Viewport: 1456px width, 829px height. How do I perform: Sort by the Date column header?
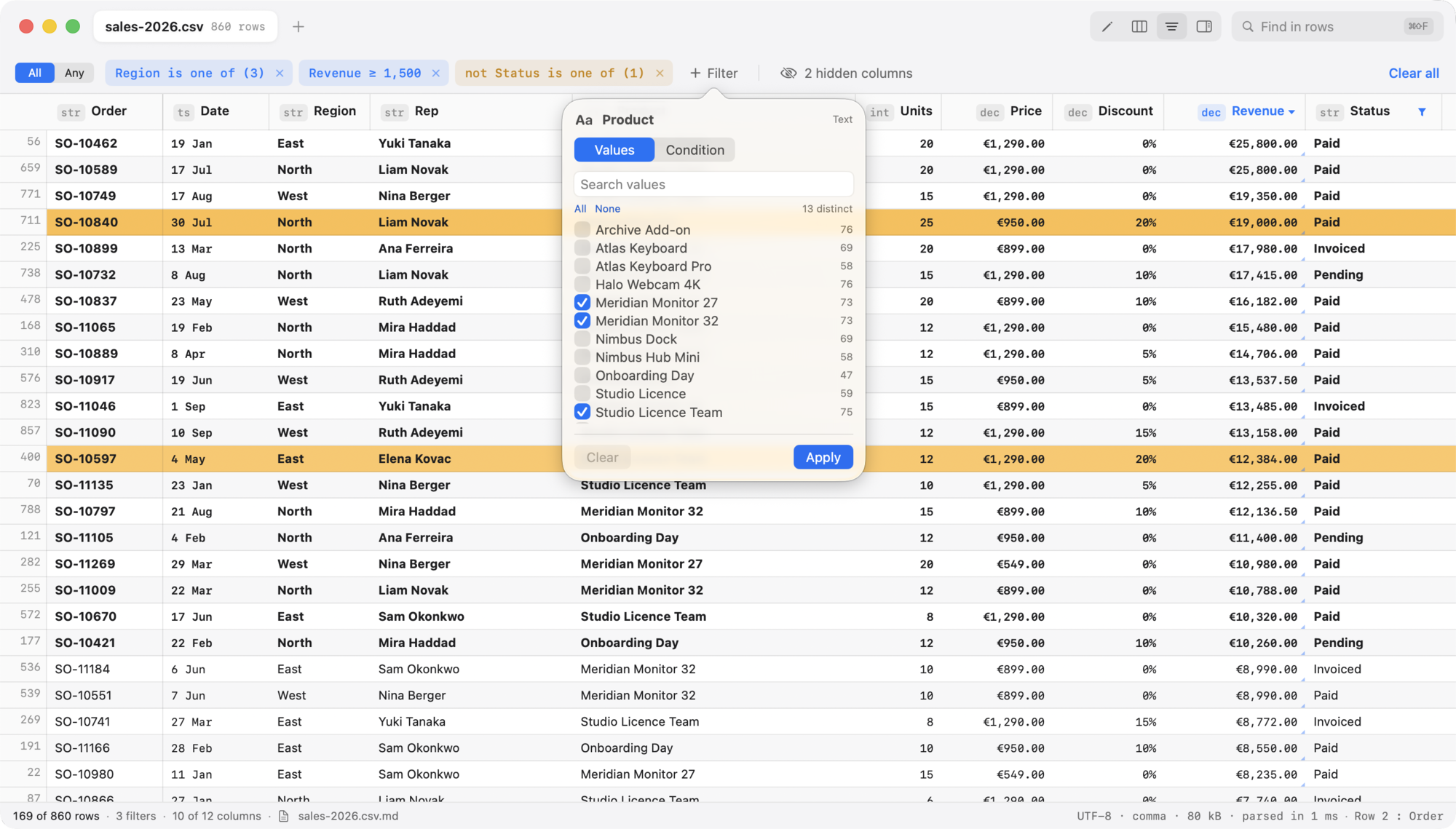(215, 111)
